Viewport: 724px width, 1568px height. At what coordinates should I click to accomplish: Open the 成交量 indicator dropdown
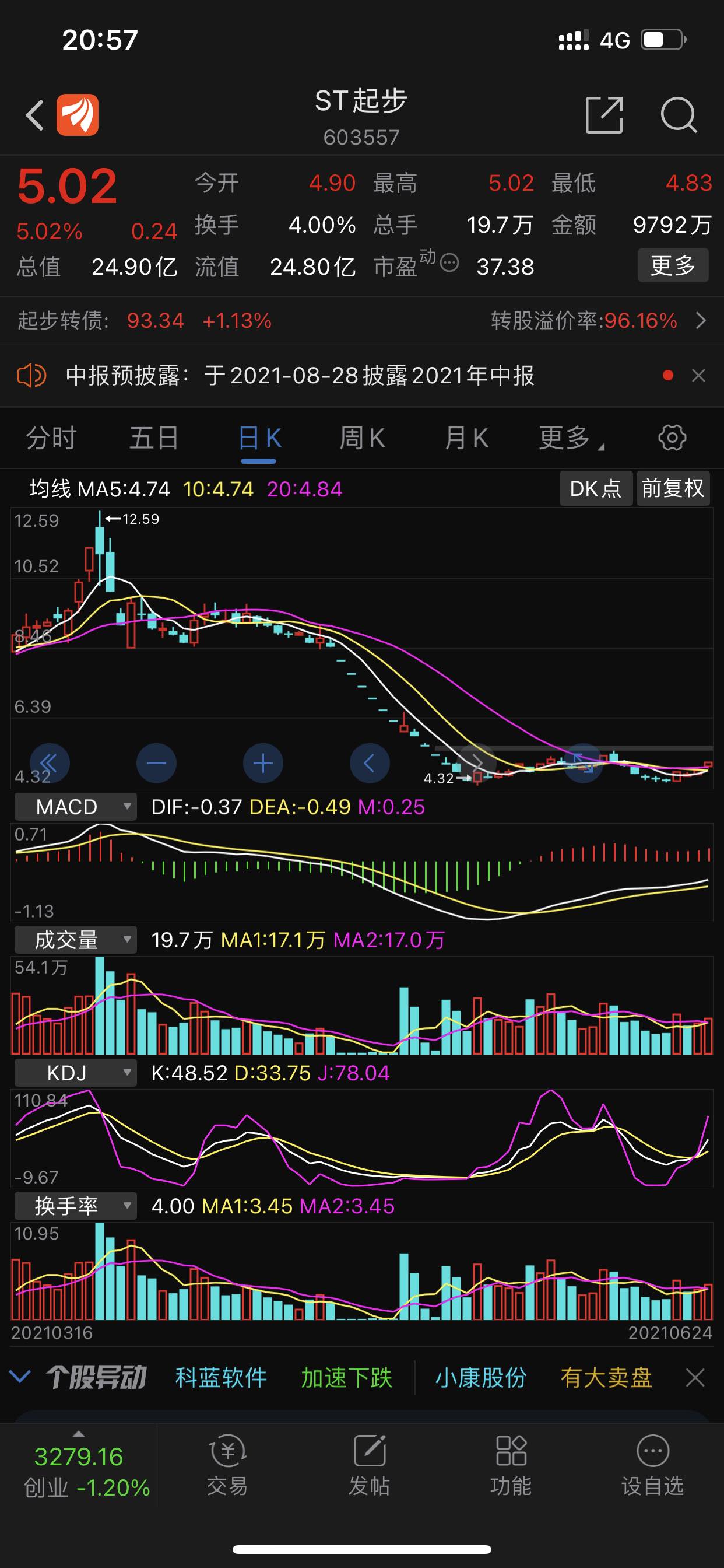point(75,940)
